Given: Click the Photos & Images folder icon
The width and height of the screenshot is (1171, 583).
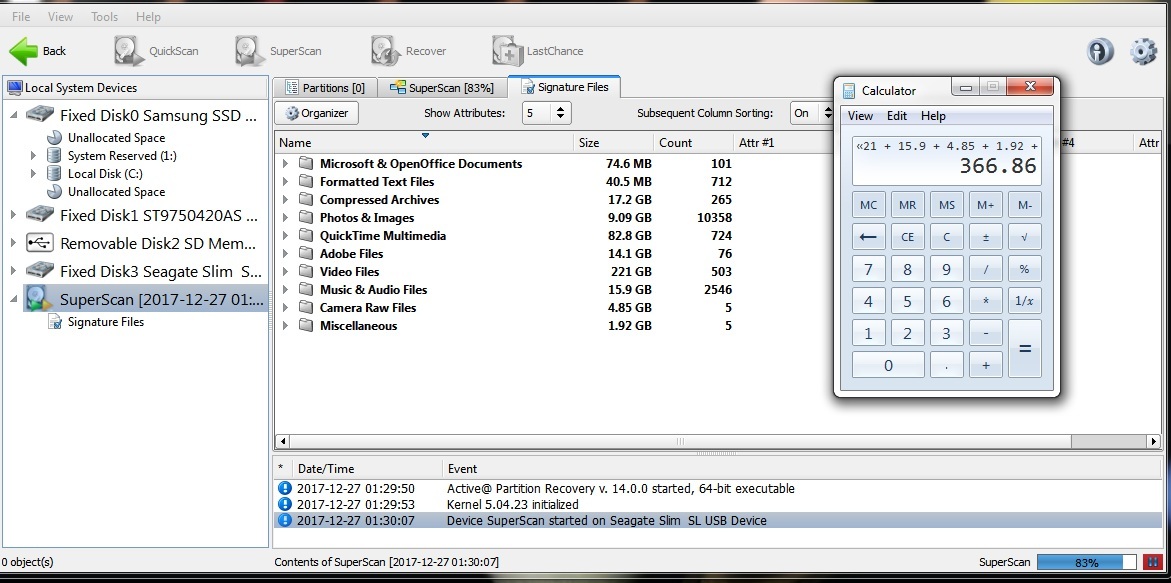Looking at the screenshot, I should pos(305,217).
